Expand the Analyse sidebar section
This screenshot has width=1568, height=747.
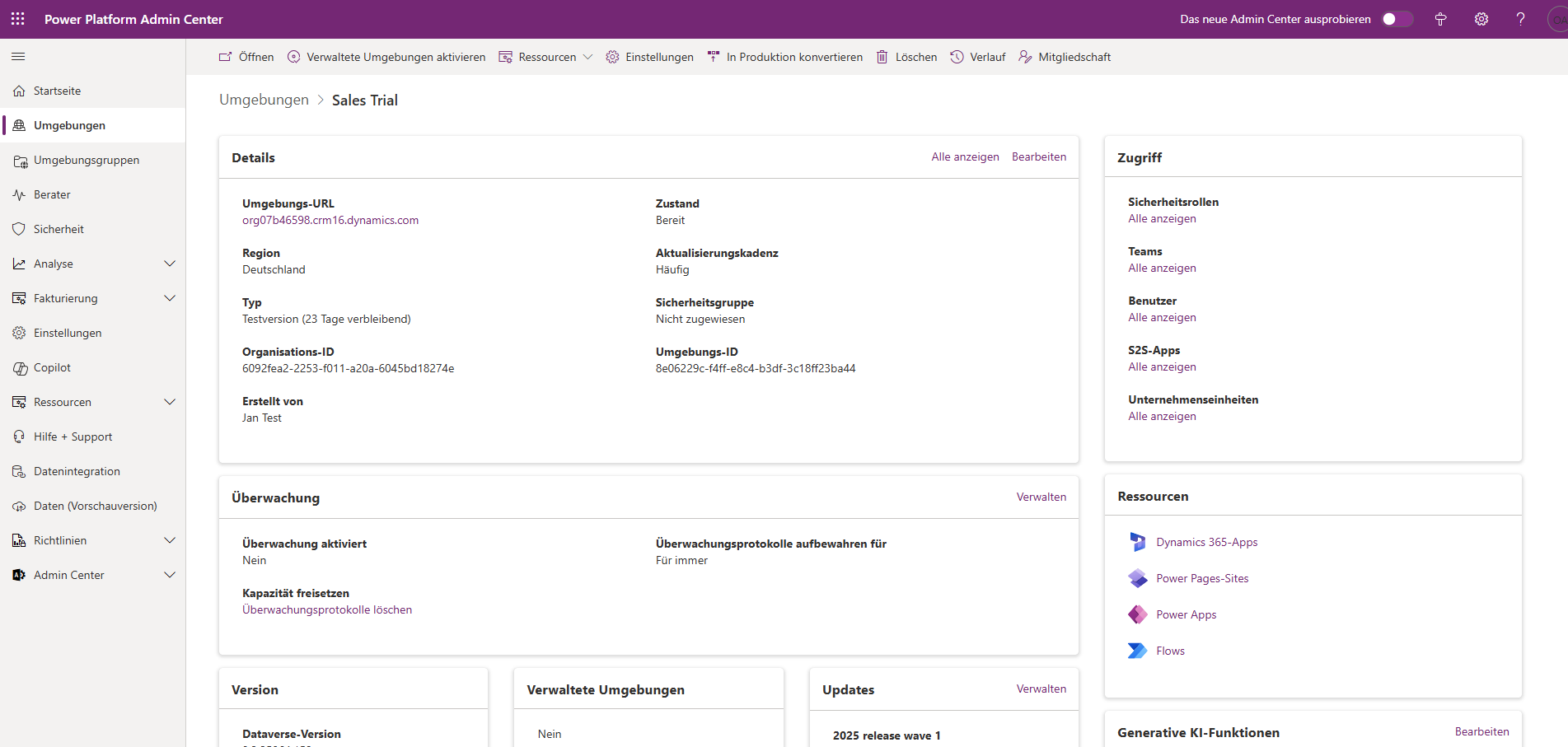(170, 264)
